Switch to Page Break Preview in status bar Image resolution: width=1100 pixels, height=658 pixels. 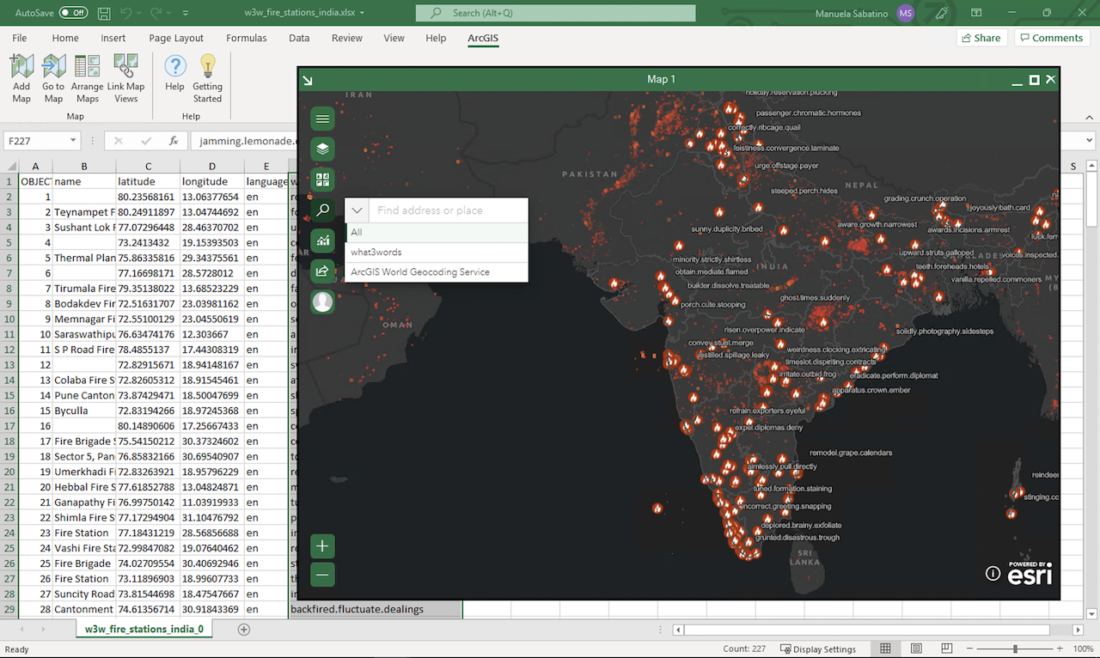(946, 649)
